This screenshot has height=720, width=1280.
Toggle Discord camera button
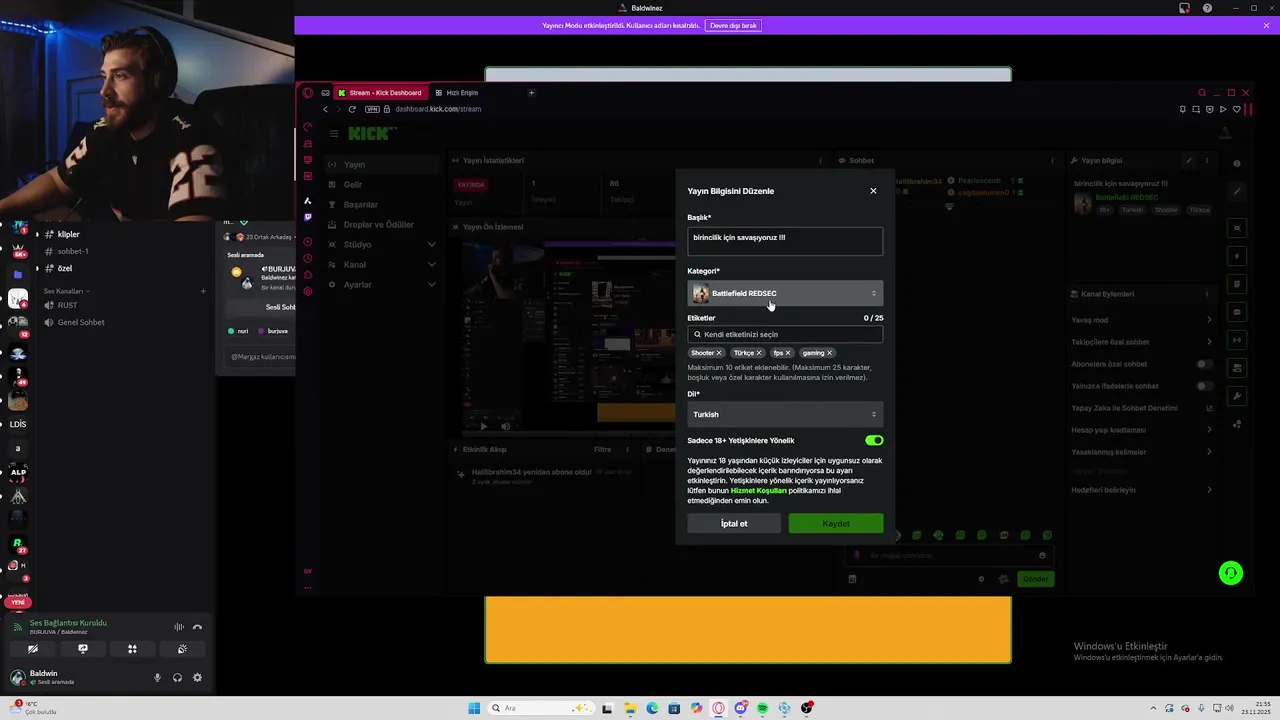[x=33, y=649]
